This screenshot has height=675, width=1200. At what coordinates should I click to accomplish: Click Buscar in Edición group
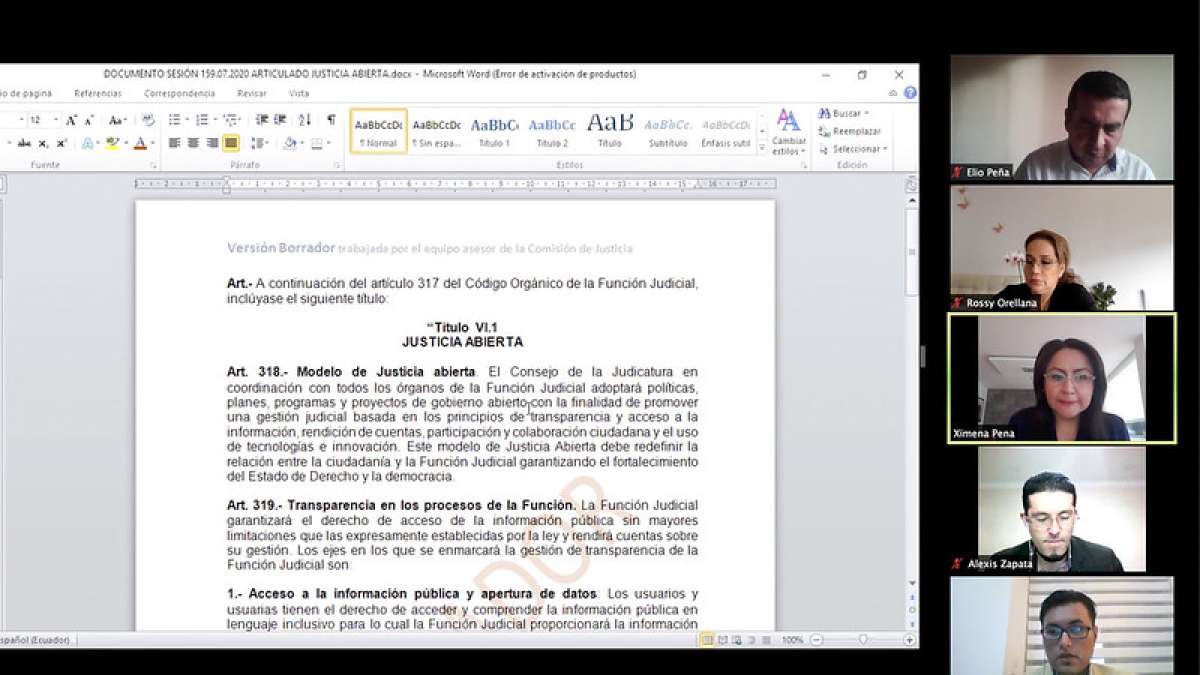pyautogui.click(x=843, y=113)
